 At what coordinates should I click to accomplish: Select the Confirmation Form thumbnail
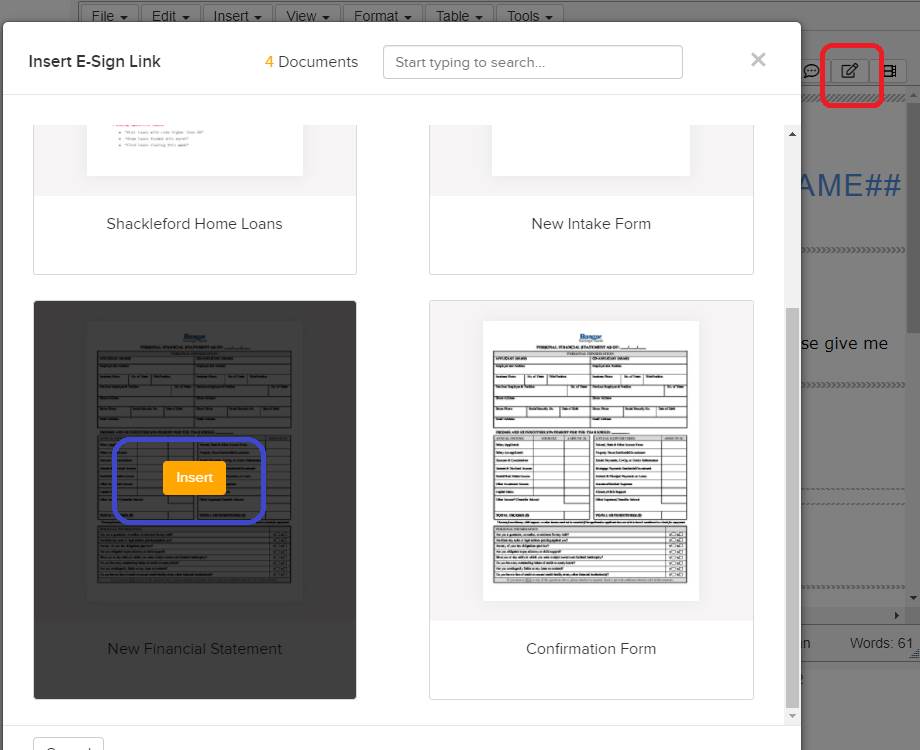[x=591, y=461]
